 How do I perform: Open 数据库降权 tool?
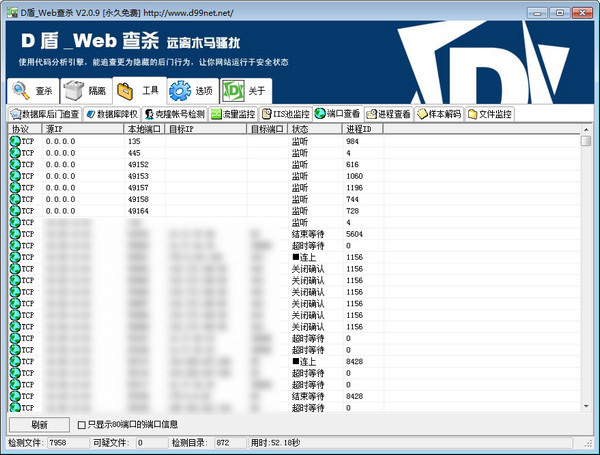(112, 114)
